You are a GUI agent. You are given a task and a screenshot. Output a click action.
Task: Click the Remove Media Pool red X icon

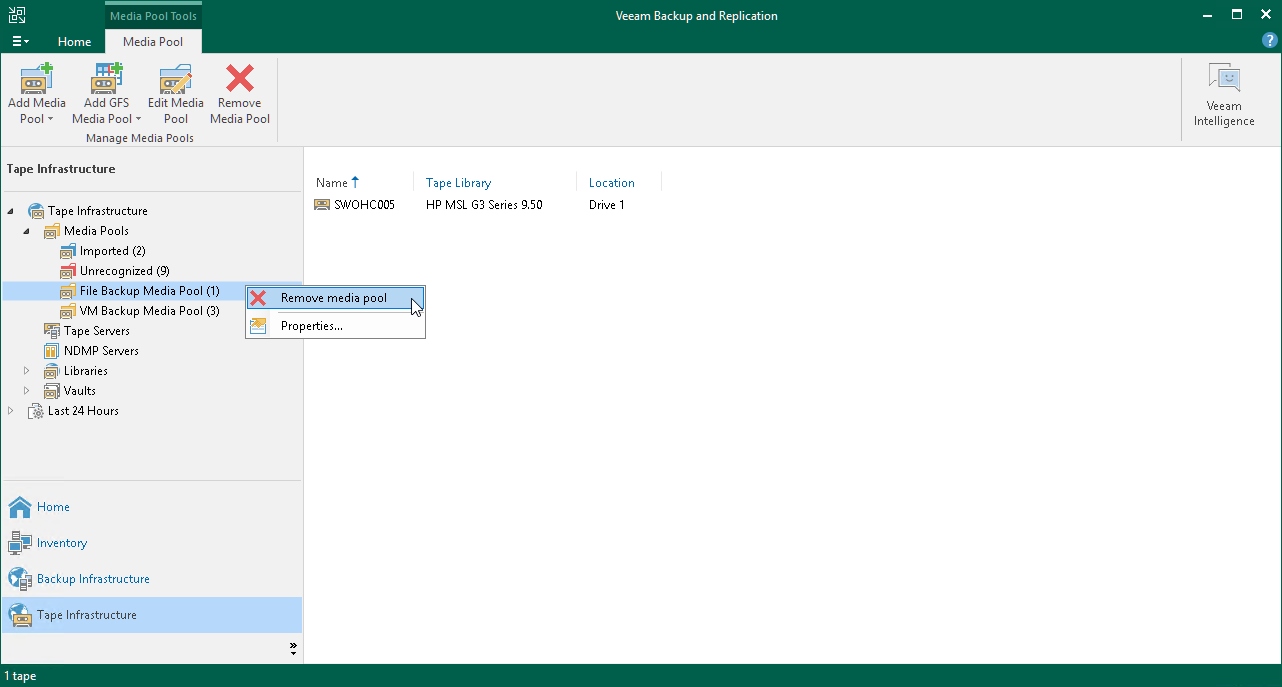point(240,78)
